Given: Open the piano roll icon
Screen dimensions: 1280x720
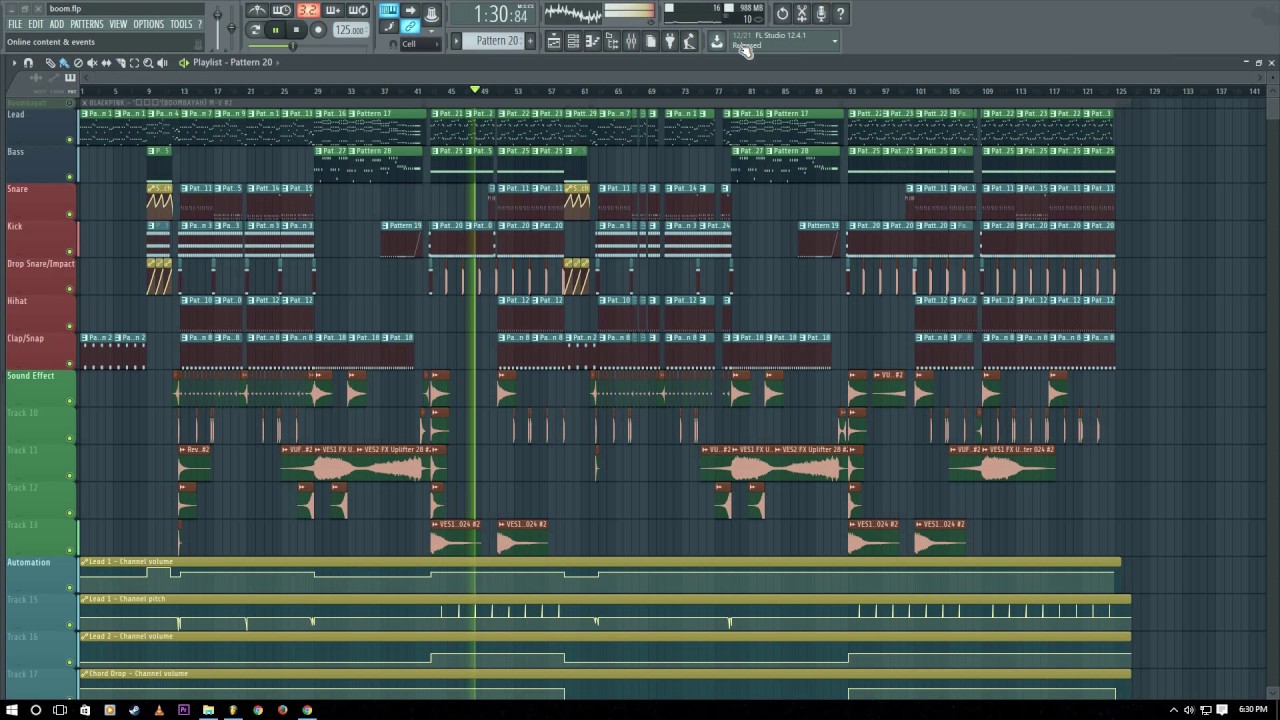Looking at the screenshot, I should tap(592, 40).
